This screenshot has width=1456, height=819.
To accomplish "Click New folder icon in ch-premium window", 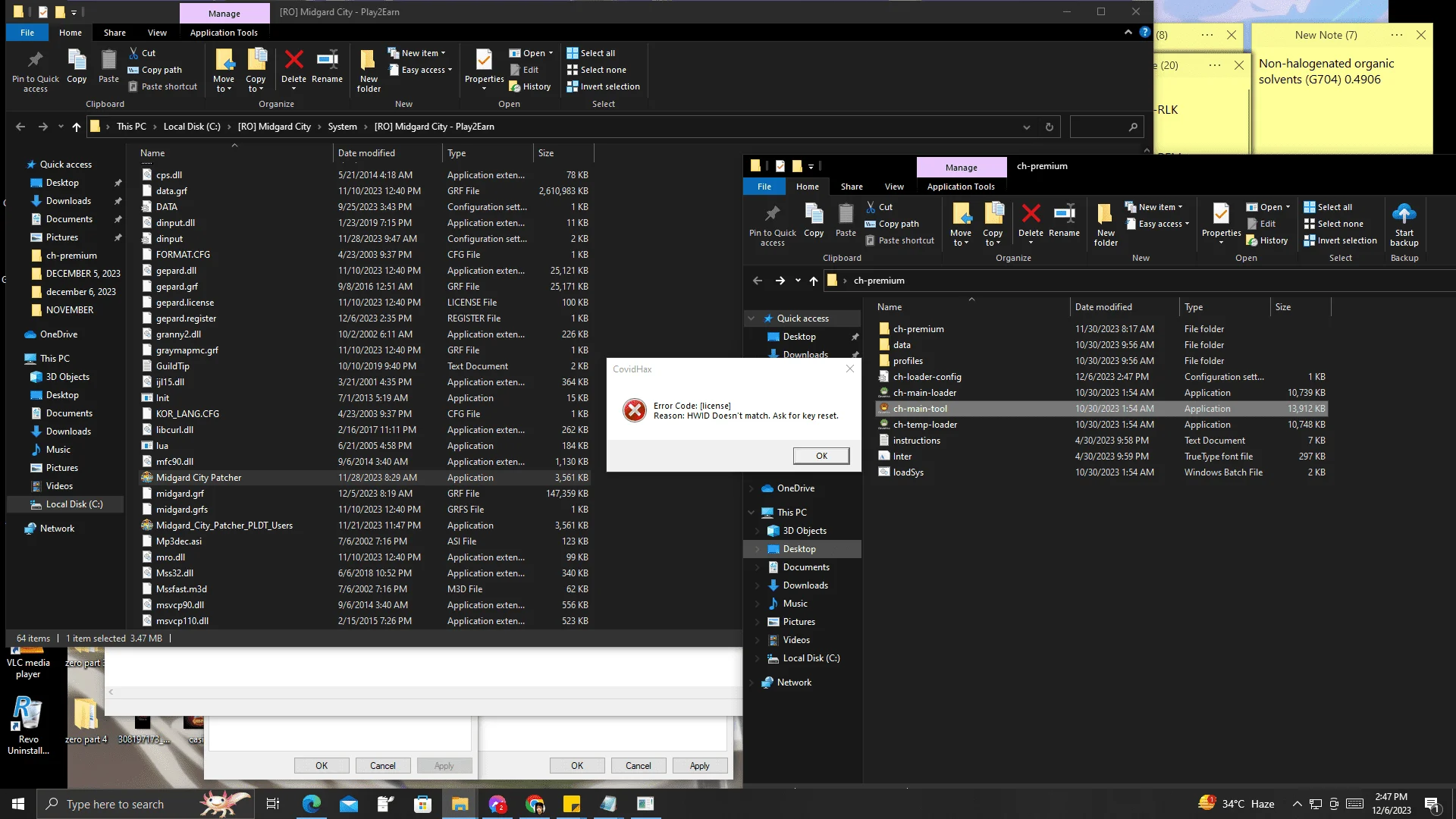I will 1106,224.
